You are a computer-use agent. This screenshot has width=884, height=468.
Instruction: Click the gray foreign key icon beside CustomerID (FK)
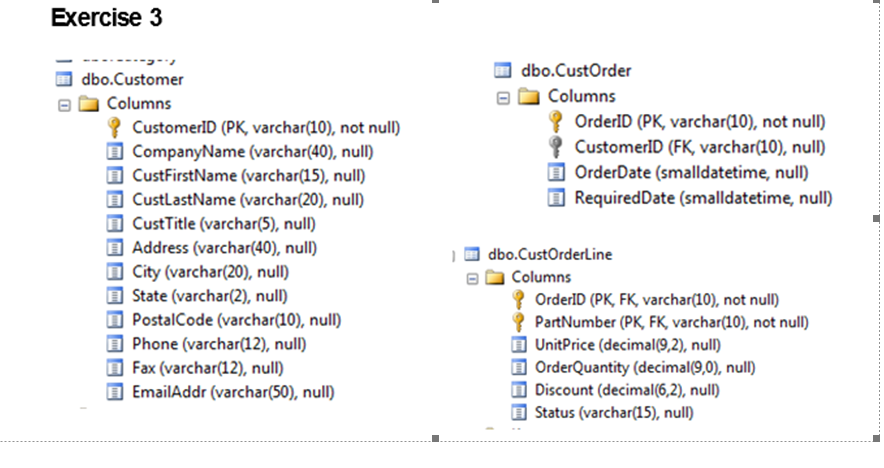pos(555,147)
